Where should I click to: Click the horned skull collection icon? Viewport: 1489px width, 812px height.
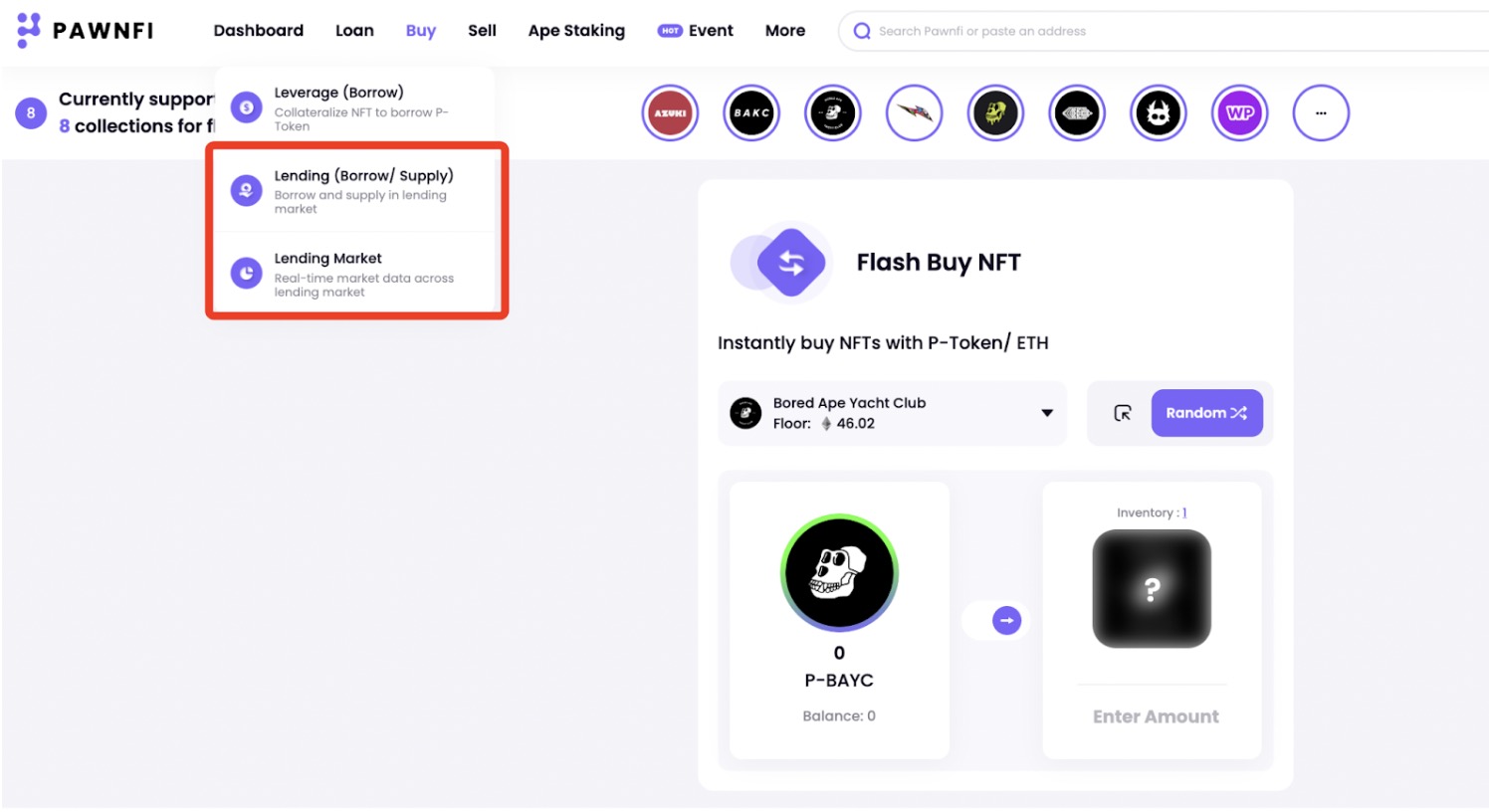(1159, 113)
